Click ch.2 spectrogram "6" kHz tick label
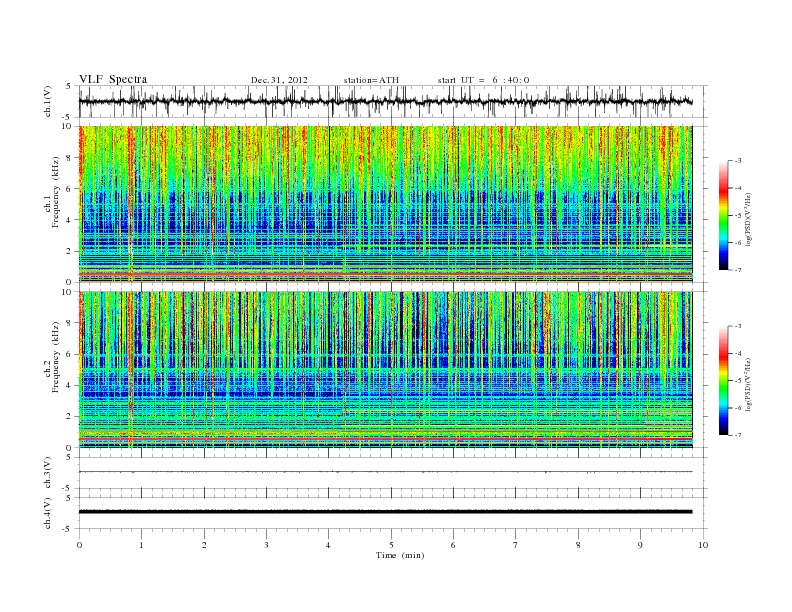 pos(70,354)
